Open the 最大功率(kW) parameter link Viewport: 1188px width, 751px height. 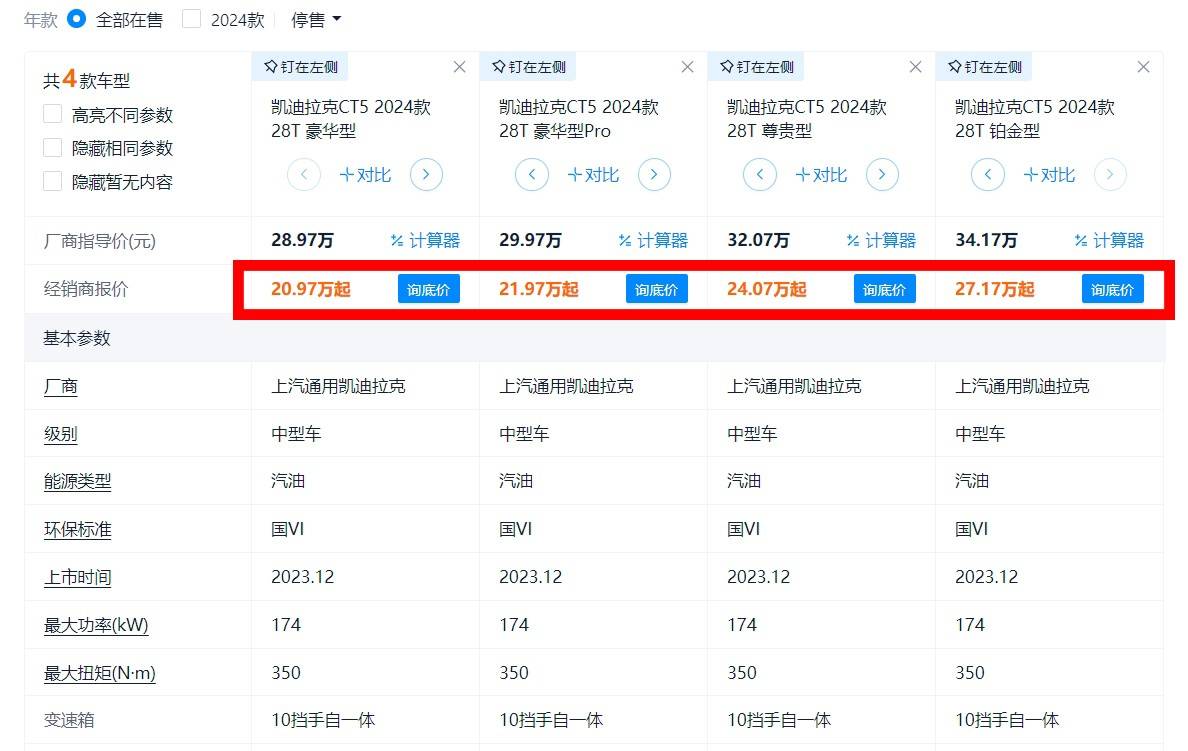point(96,626)
